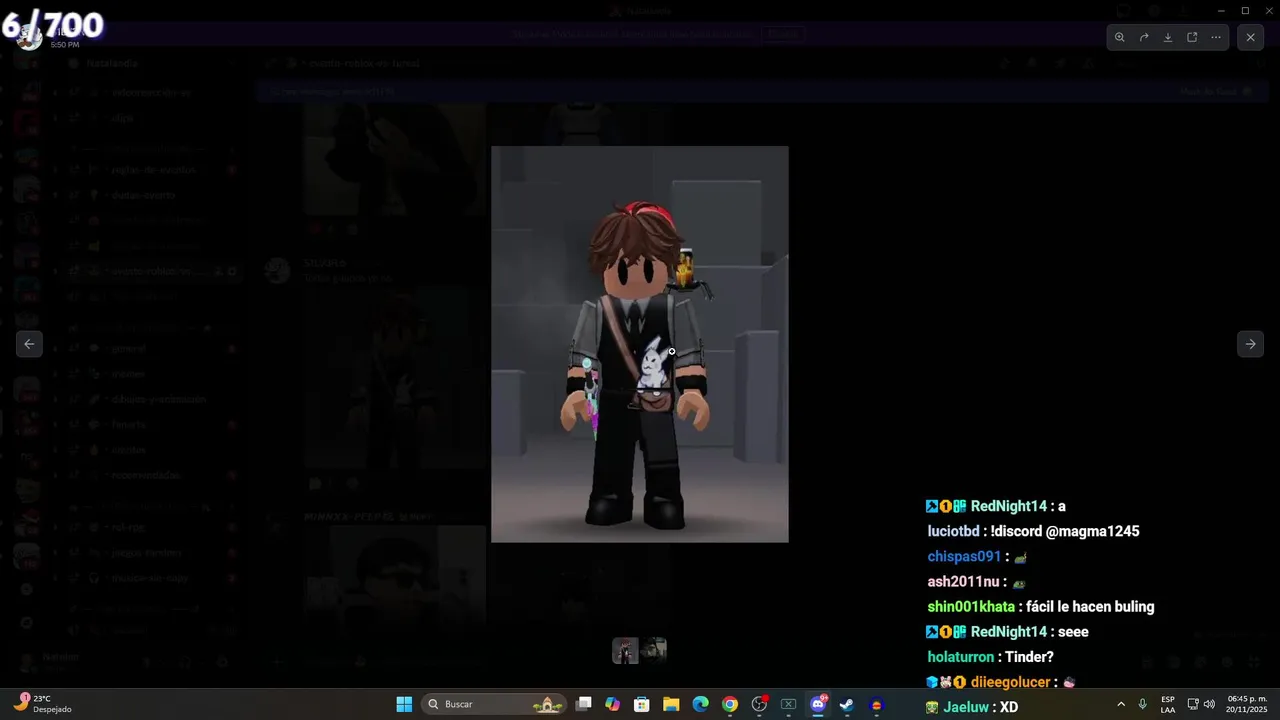Viewport: 1280px width, 720px height.
Task: Open Task View on the taskbar
Action: point(584,704)
